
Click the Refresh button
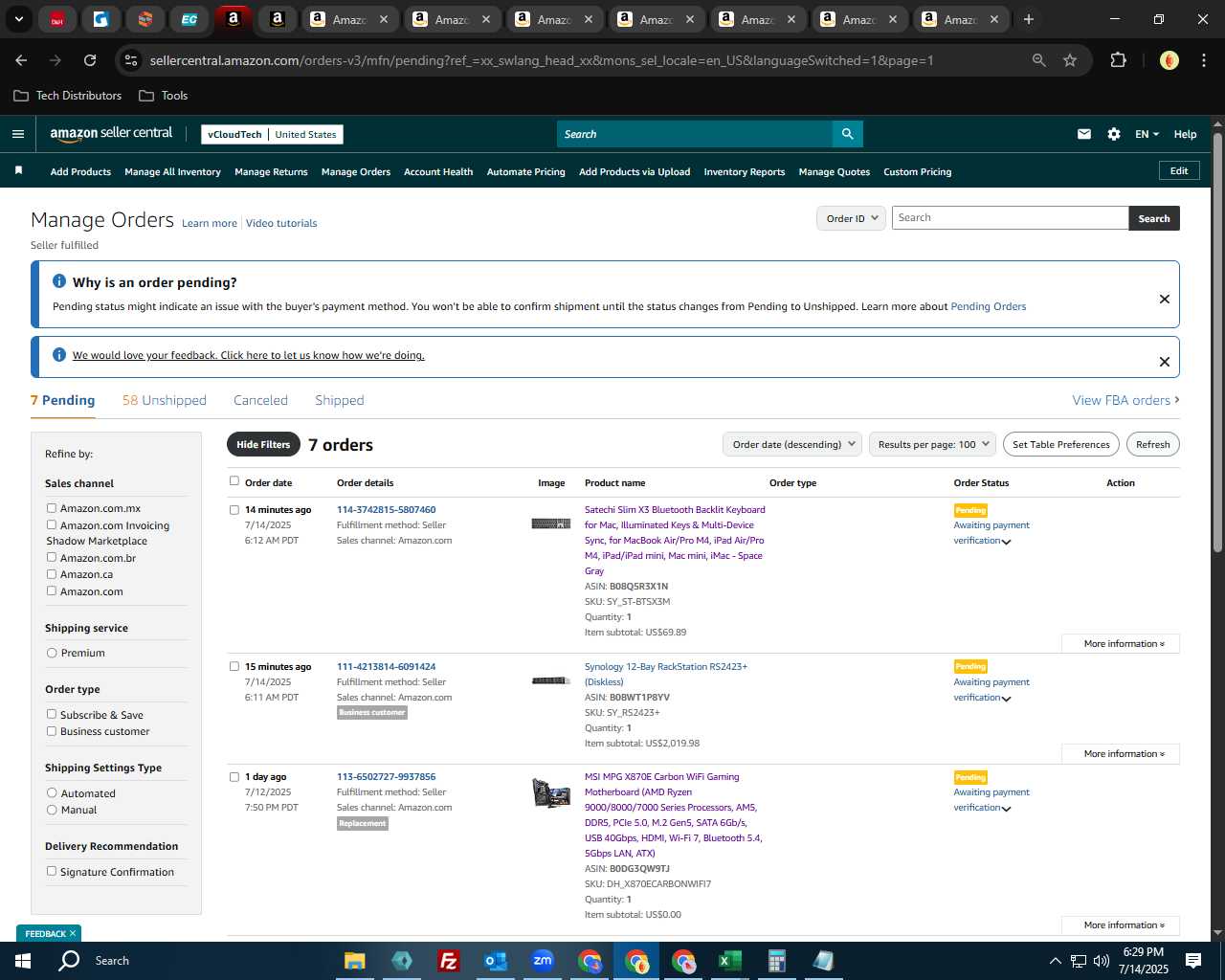pos(1153,444)
